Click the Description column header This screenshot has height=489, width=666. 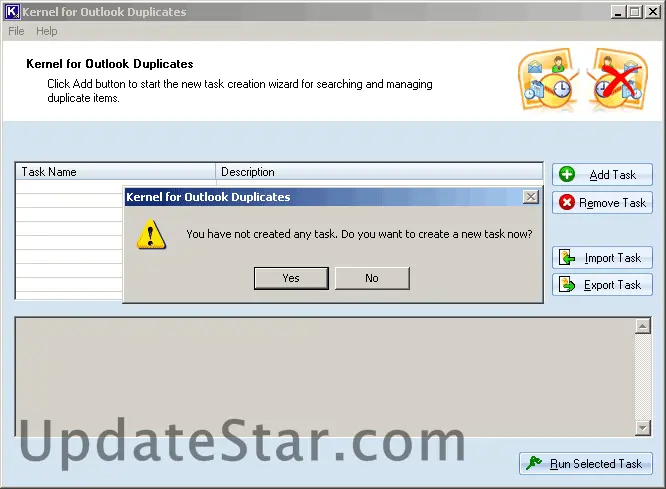[x=379, y=172]
